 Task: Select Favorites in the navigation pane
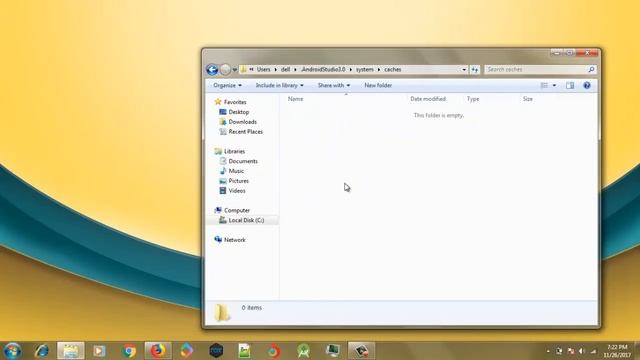pos(235,102)
